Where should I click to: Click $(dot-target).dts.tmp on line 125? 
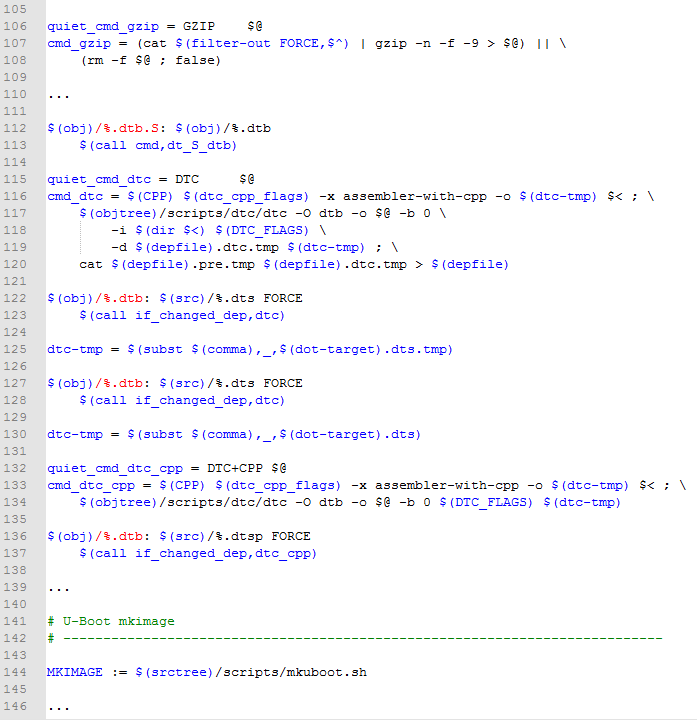point(365,349)
